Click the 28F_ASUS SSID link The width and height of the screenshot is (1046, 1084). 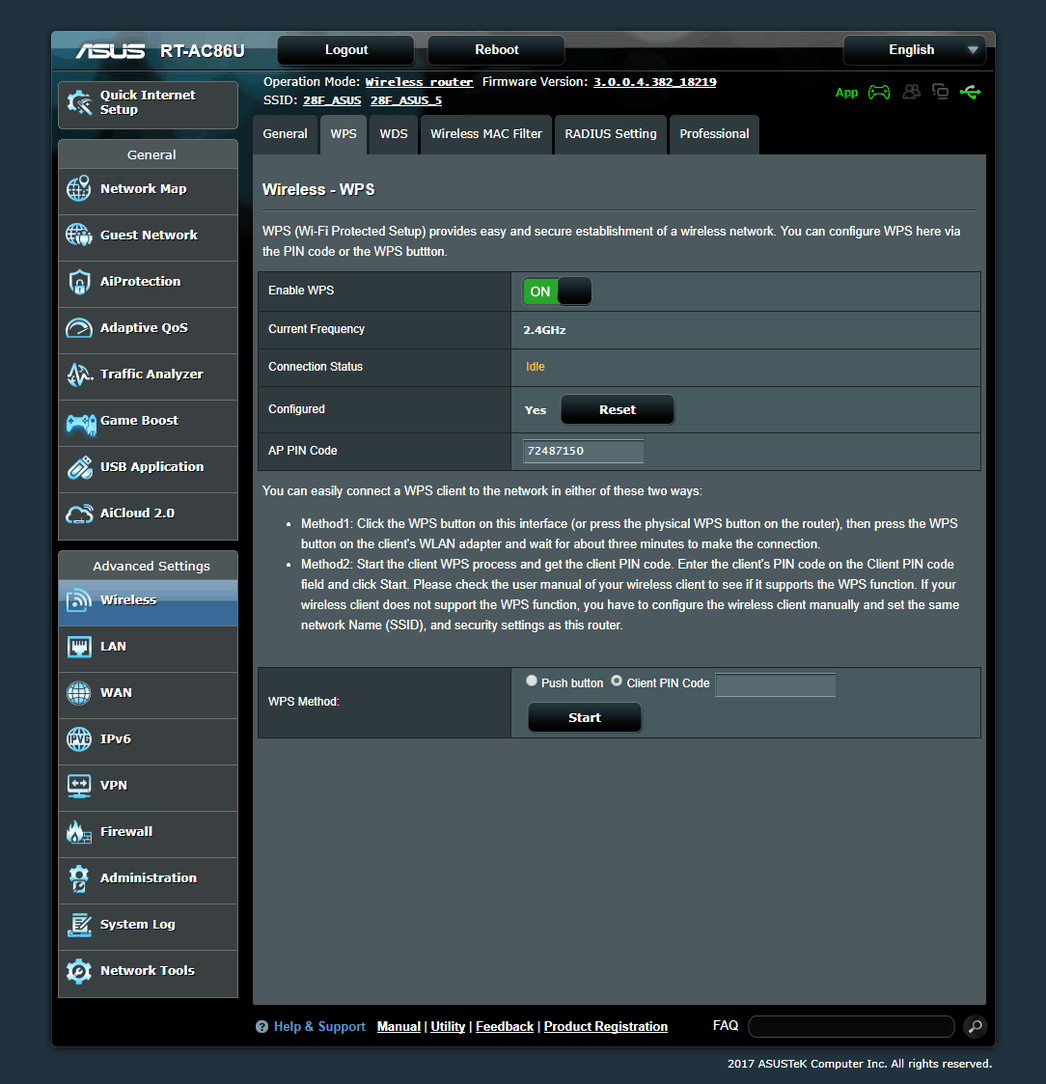click(332, 101)
